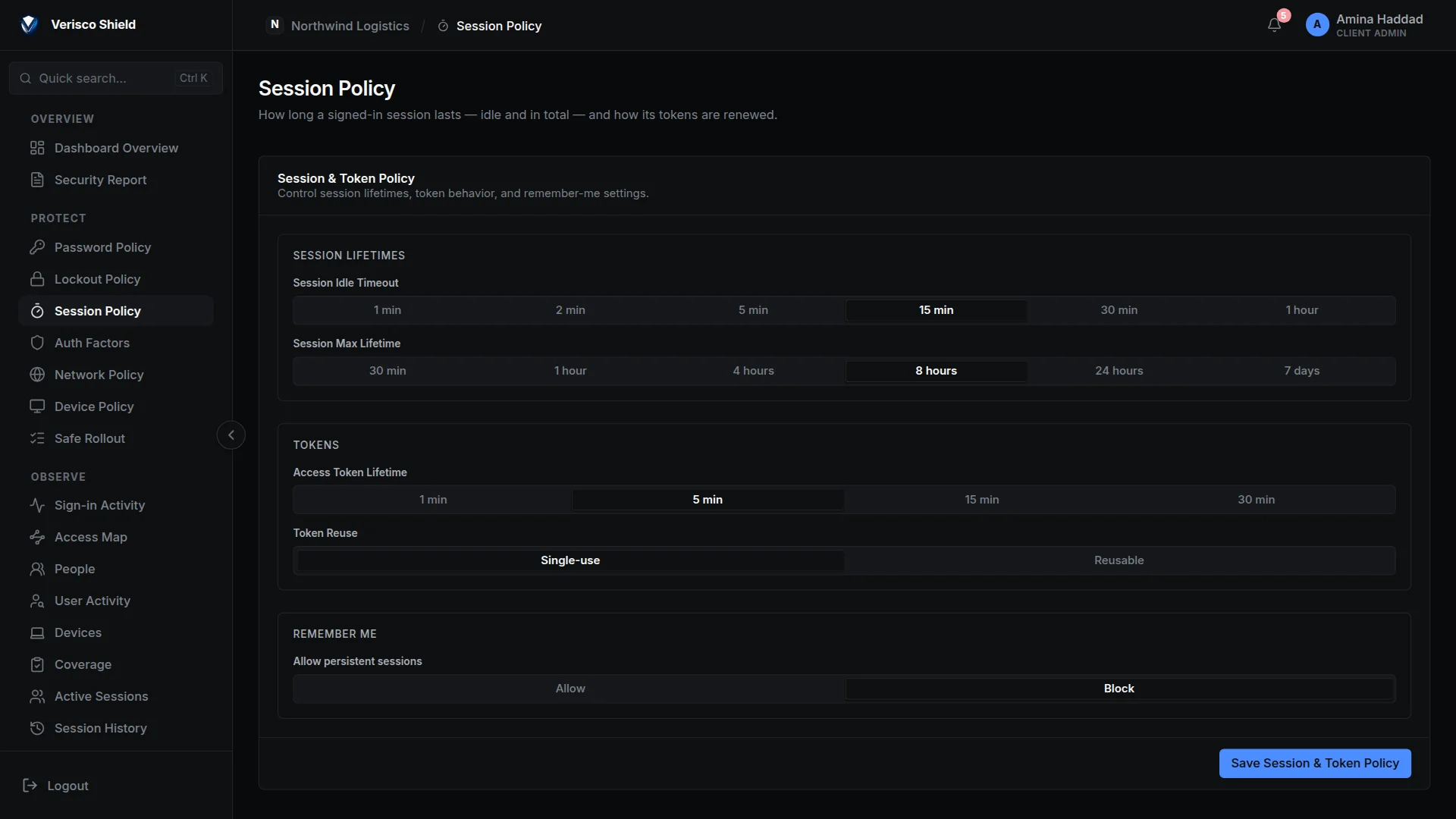Image resolution: width=1456 pixels, height=819 pixels.
Task: Open notifications bell icon
Action: coord(1275,25)
